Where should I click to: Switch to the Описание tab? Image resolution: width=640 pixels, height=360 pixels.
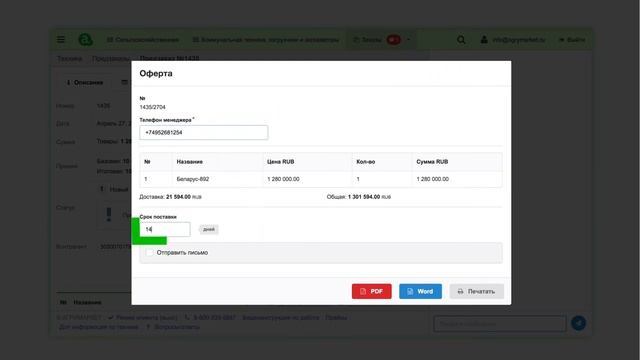(x=85, y=82)
